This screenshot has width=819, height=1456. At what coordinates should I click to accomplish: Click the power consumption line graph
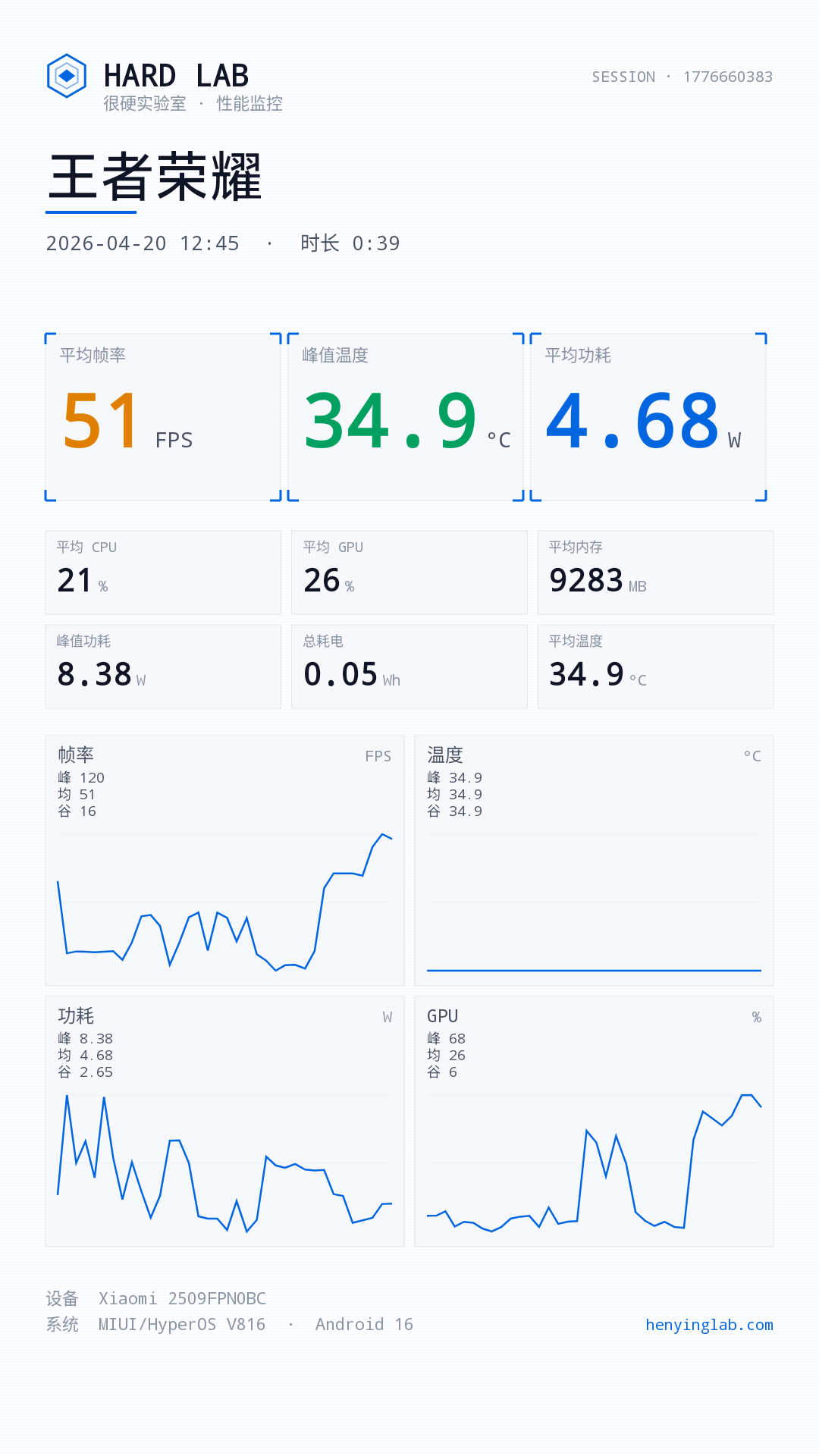click(x=224, y=1164)
